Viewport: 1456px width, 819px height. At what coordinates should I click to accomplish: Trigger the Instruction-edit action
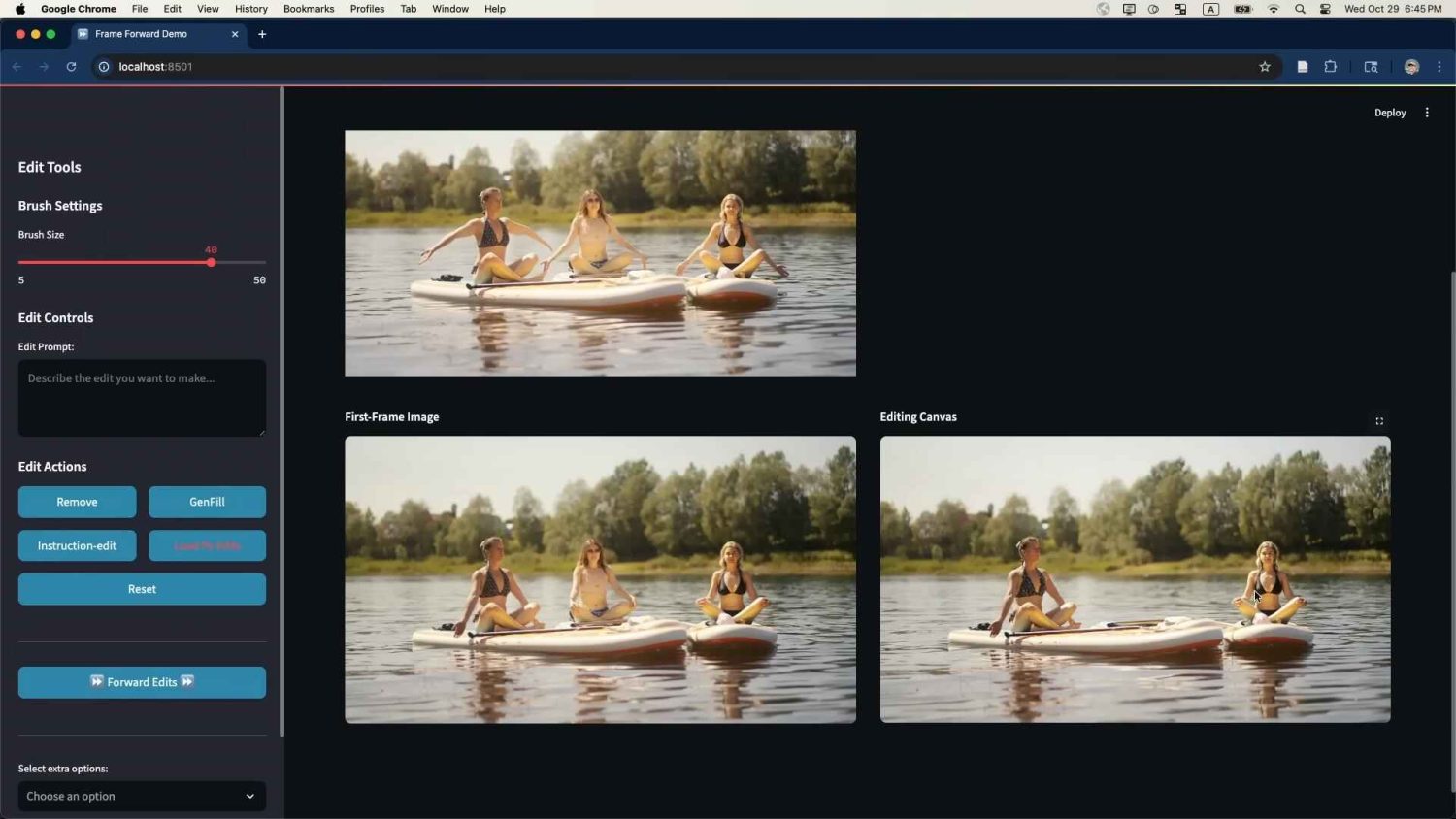click(77, 545)
